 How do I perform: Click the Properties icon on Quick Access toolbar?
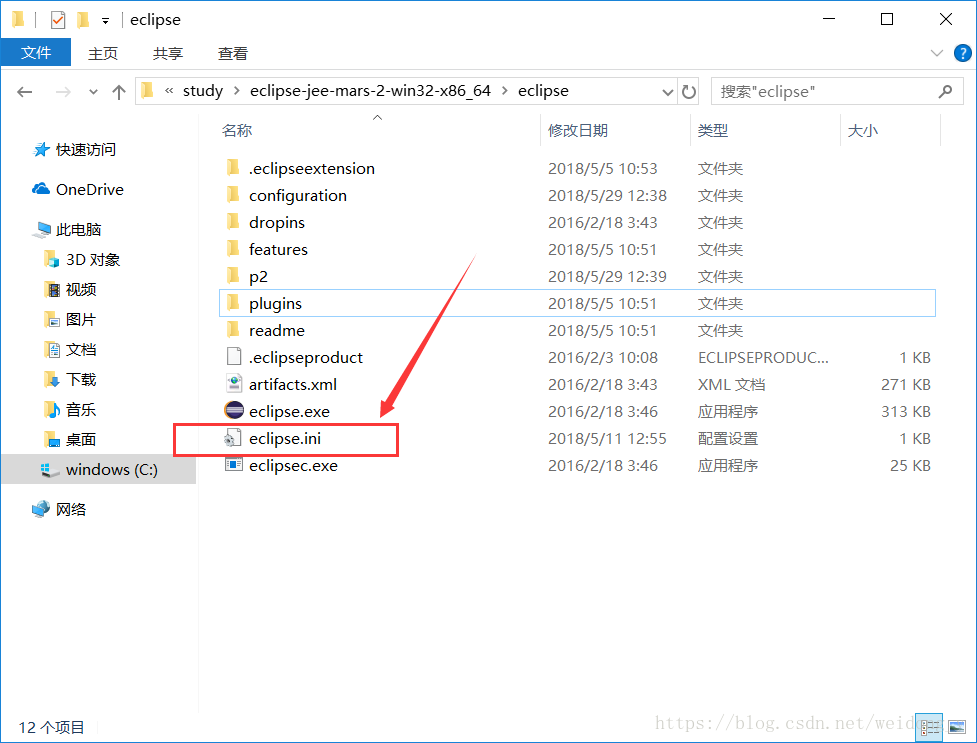click(57, 19)
